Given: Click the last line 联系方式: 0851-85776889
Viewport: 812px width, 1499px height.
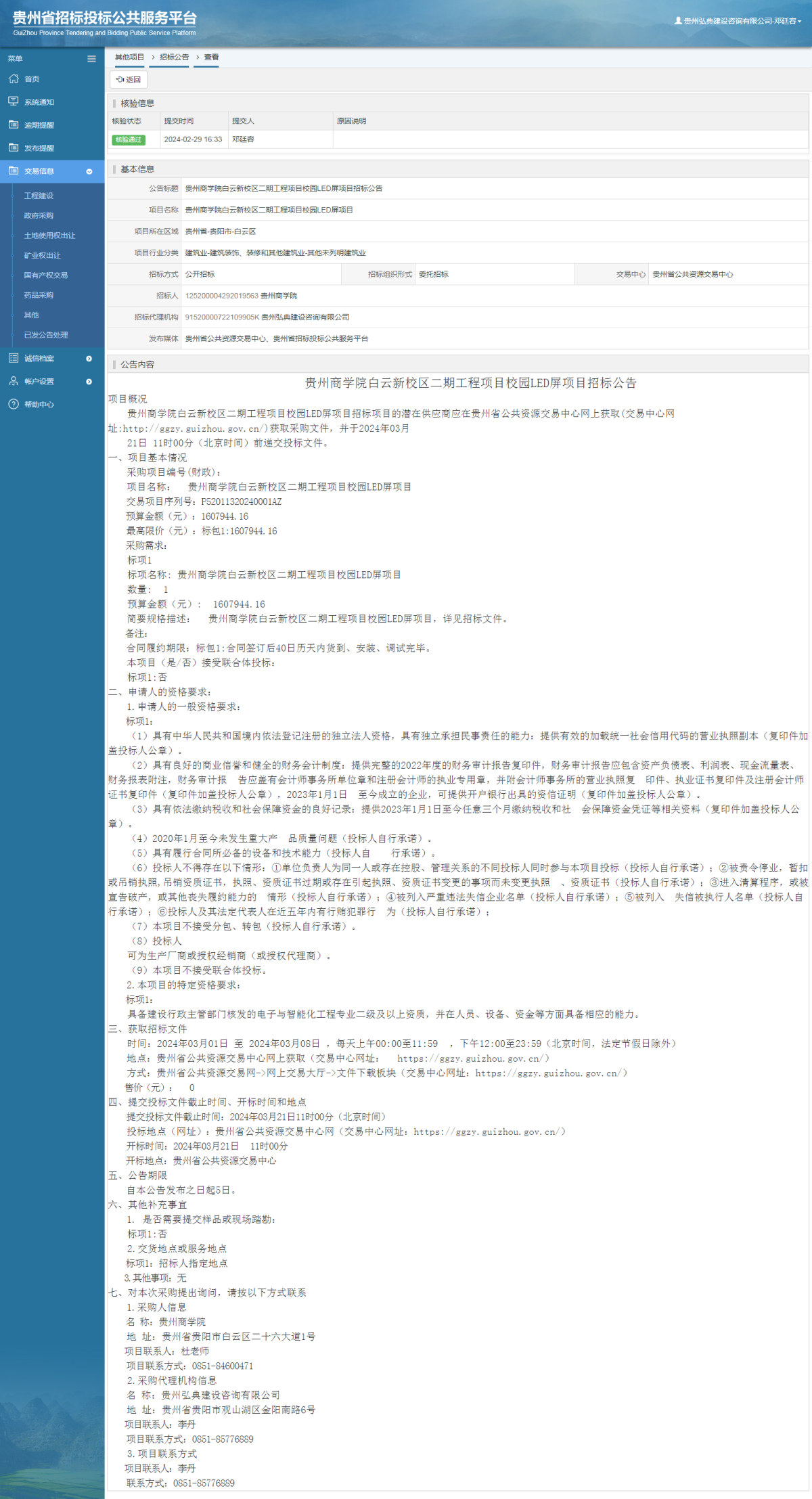Looking at the screenshot, I should [x=181, y=1483].
